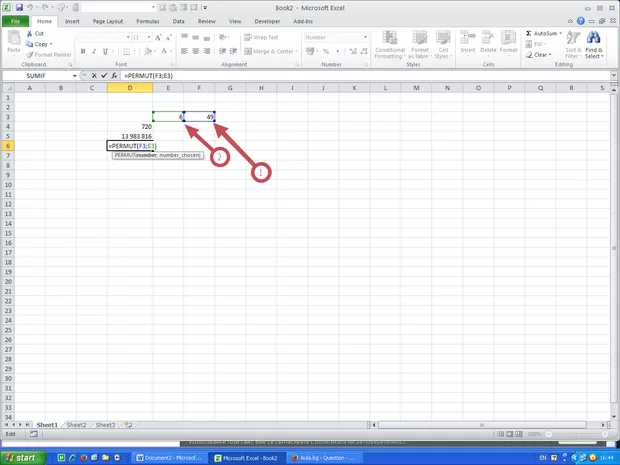Screen dimensions: 620x465
Task: Open the Name Box dropdown arrow
Action: tap(74, 76)
